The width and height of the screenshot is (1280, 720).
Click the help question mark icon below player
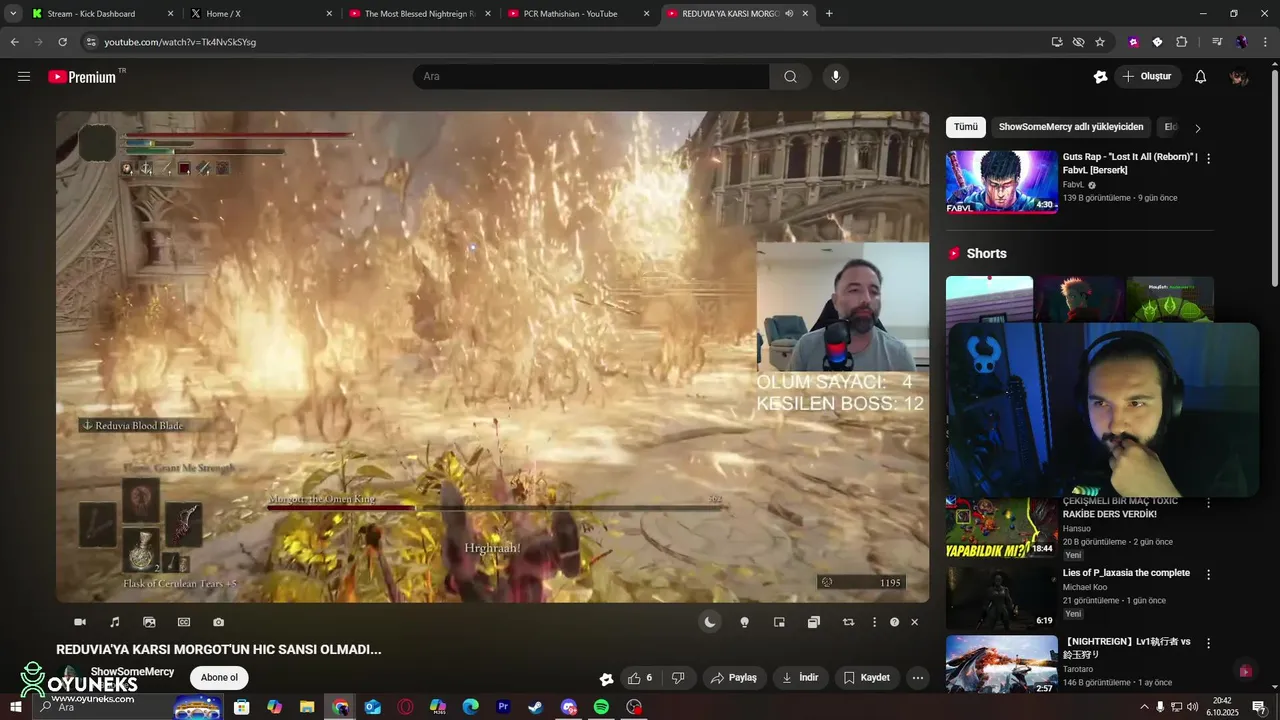(894, 622)
